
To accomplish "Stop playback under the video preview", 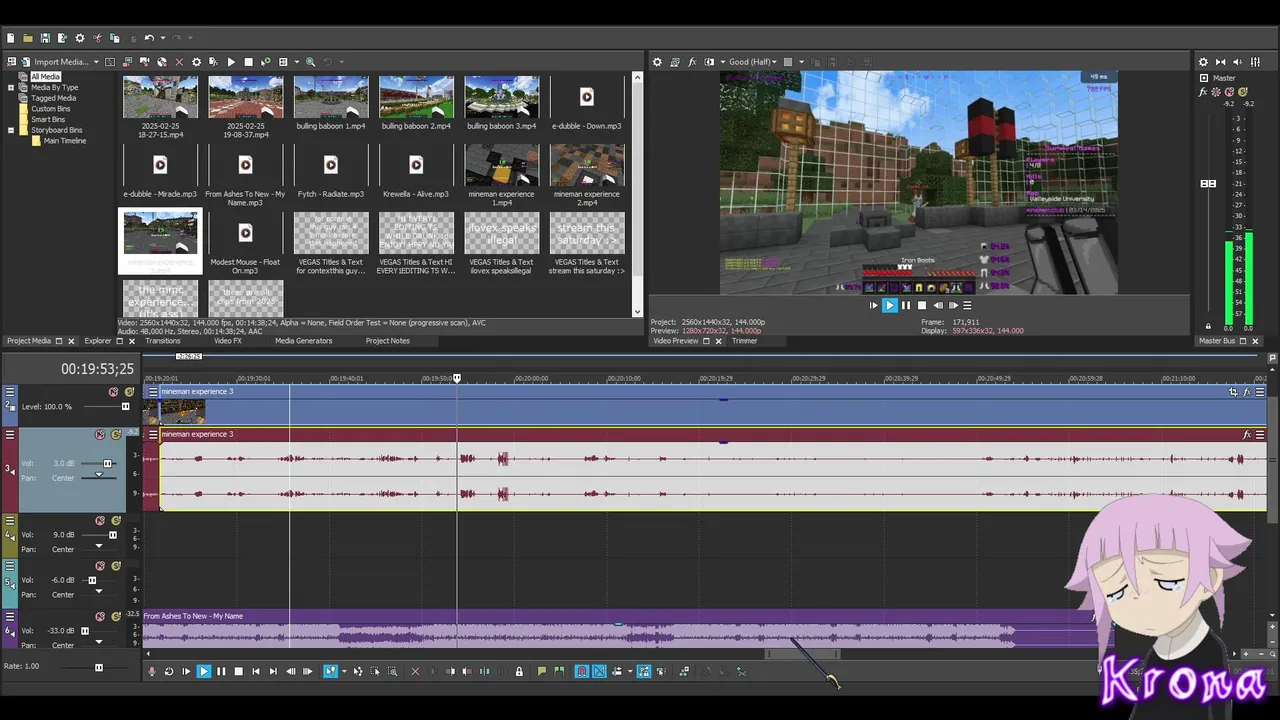I will (922, 306).
